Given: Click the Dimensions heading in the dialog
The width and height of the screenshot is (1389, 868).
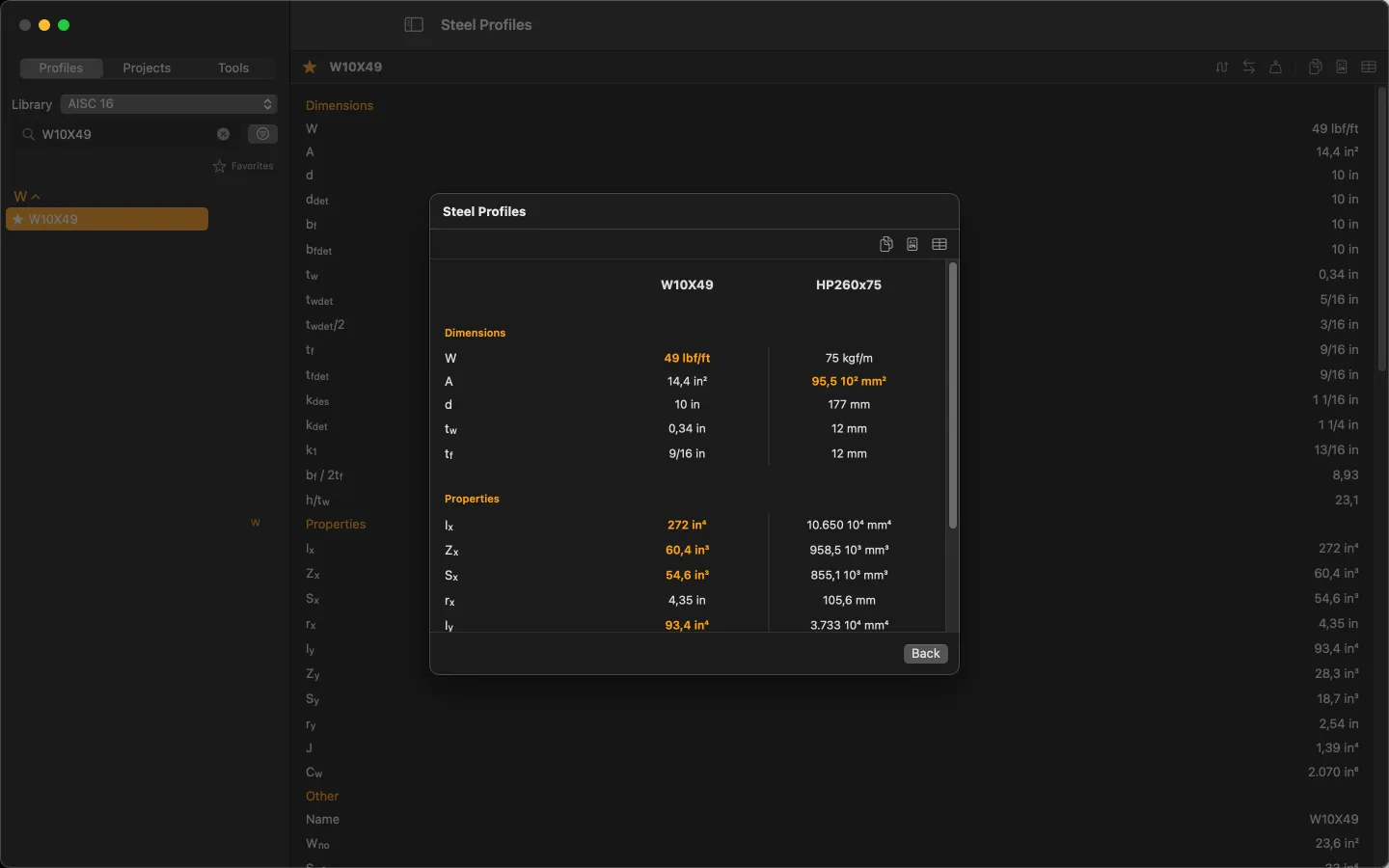Looking at the screenshot, I should click(x=475, y=333).
